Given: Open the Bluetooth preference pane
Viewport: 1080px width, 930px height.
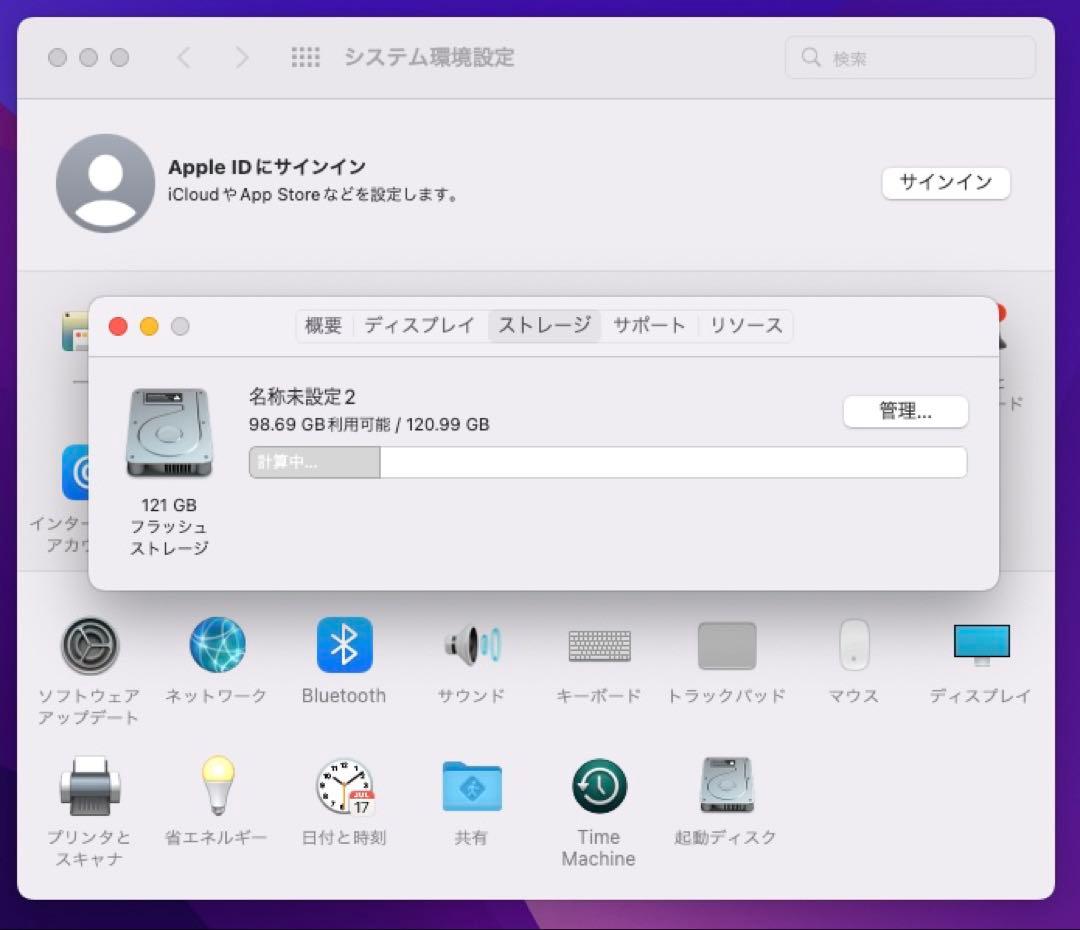Looking at the screenshot, I should [x=344, y=645].
